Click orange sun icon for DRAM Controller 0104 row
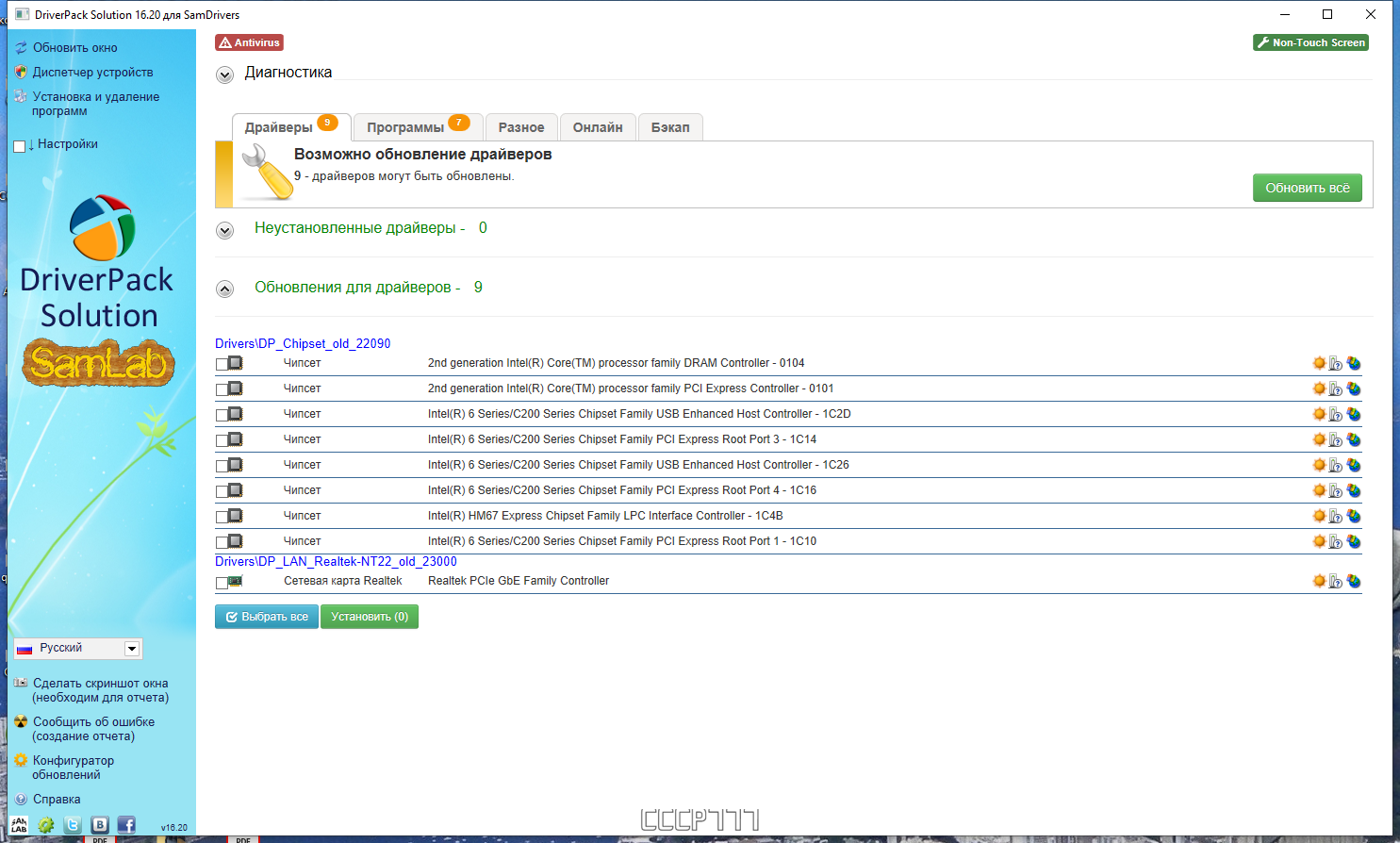This screenshot has width=1400, height=843. click(x=1319, y=363)
